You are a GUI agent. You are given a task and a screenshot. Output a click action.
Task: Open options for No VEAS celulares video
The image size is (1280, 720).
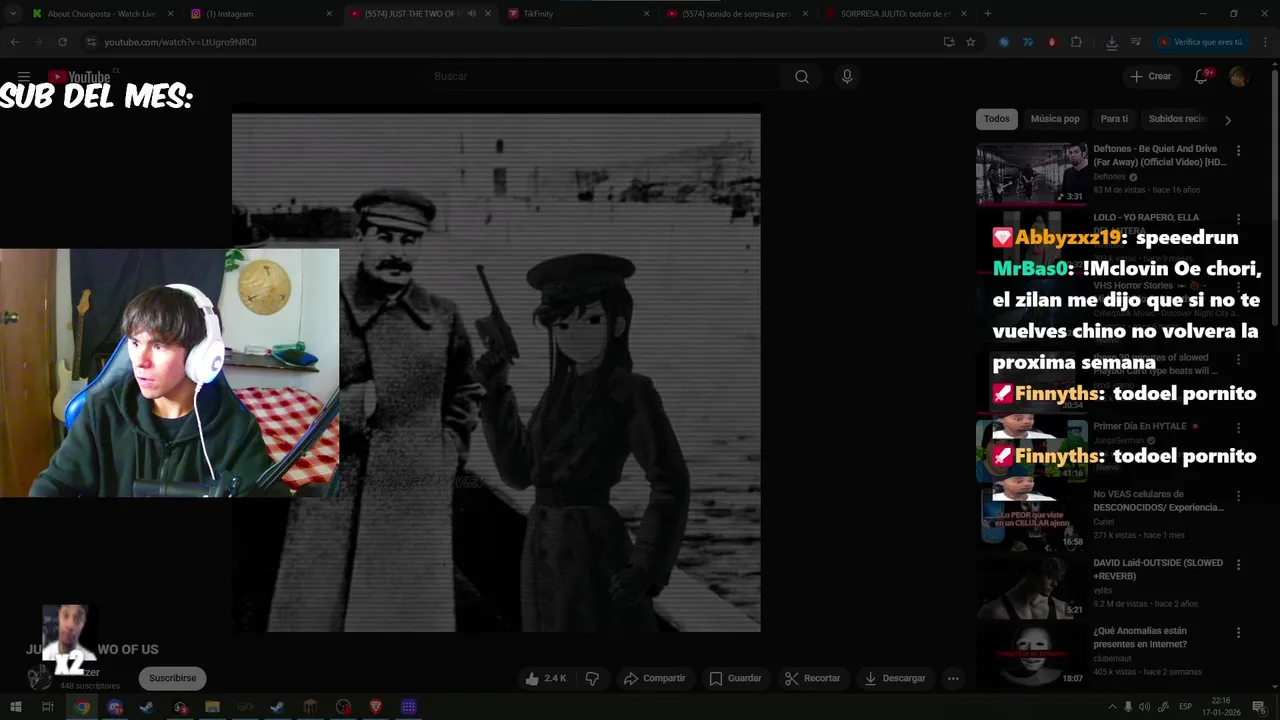pyautogui.click(x=1238, y=496)
